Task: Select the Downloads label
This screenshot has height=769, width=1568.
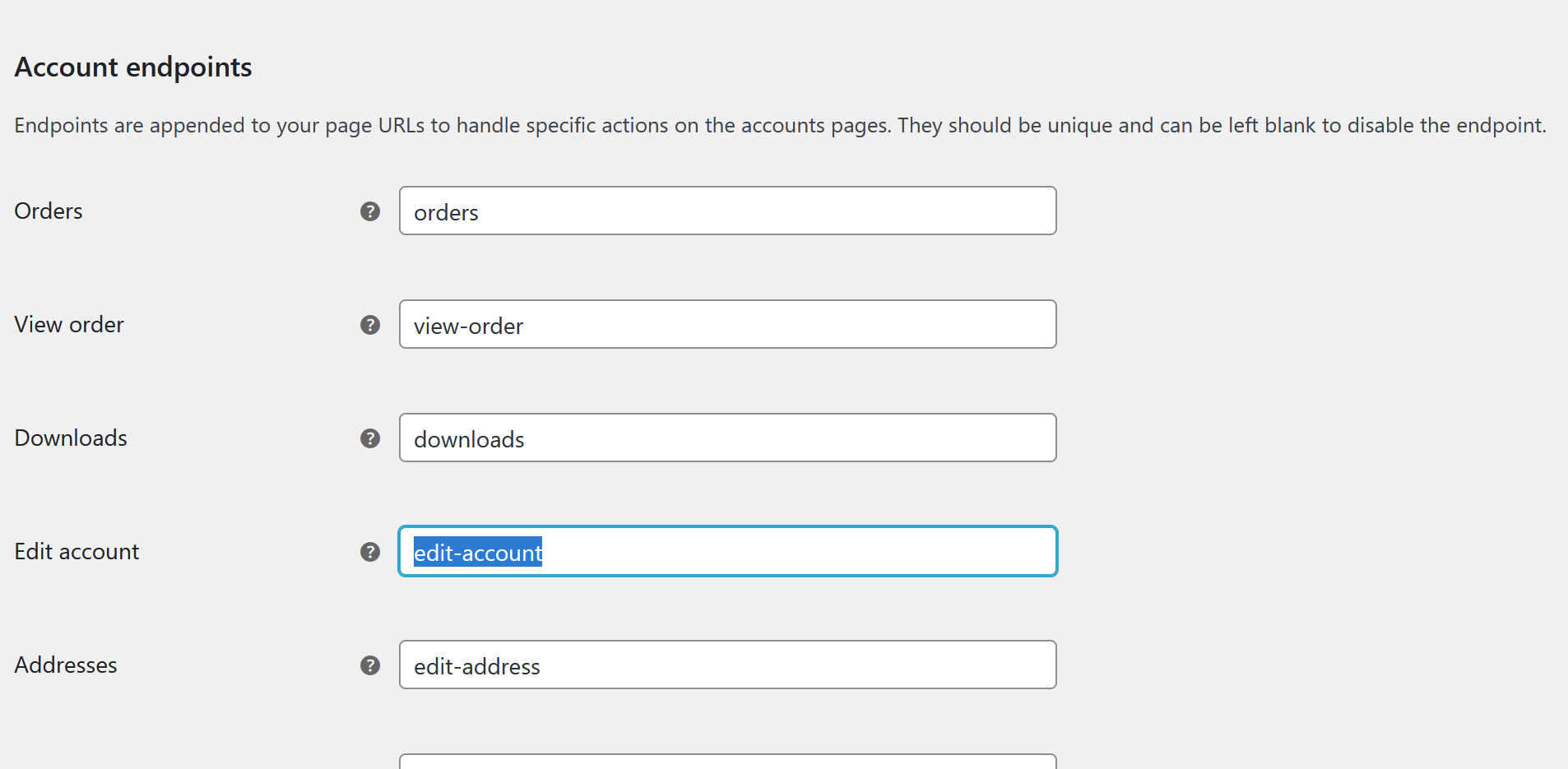Action: point(71,438)
